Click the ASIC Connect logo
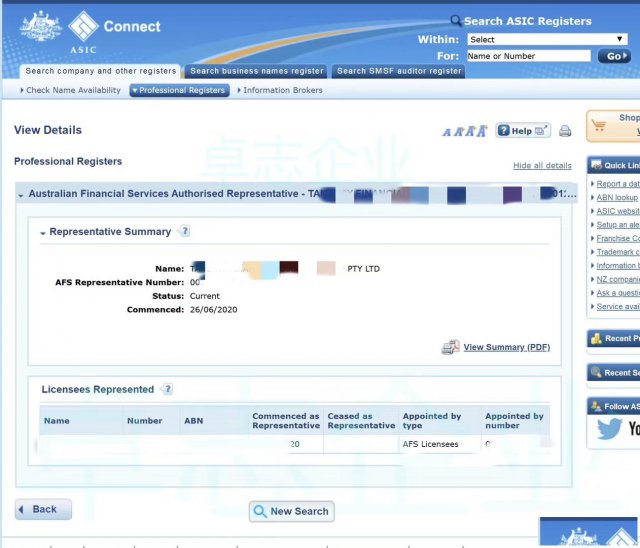The height and width of the screenshot is (548, 640). (x=90, y=31)
